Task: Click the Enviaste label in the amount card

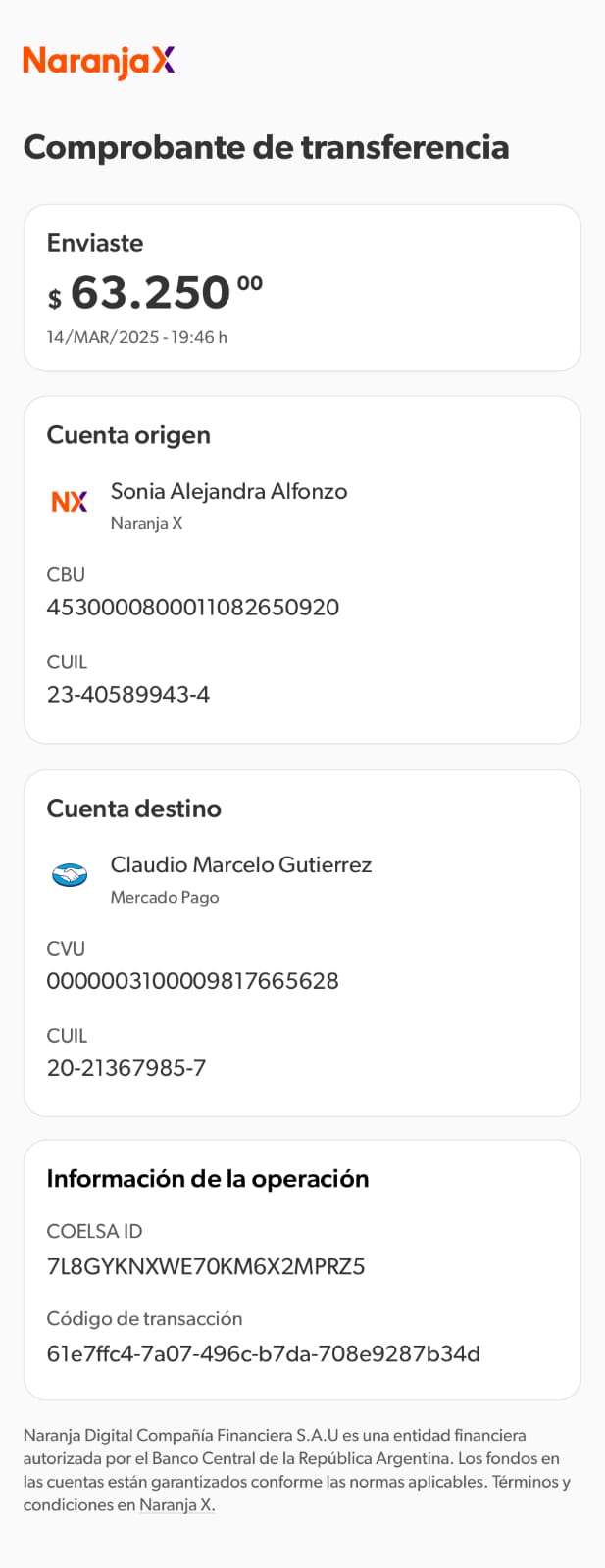Action: click(x=95, y=243)
